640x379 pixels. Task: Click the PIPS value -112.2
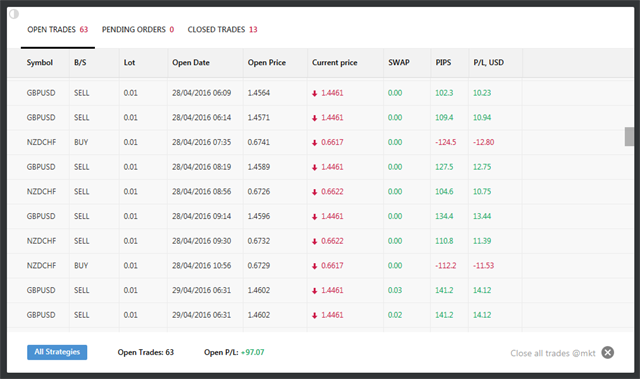(446, 266)
